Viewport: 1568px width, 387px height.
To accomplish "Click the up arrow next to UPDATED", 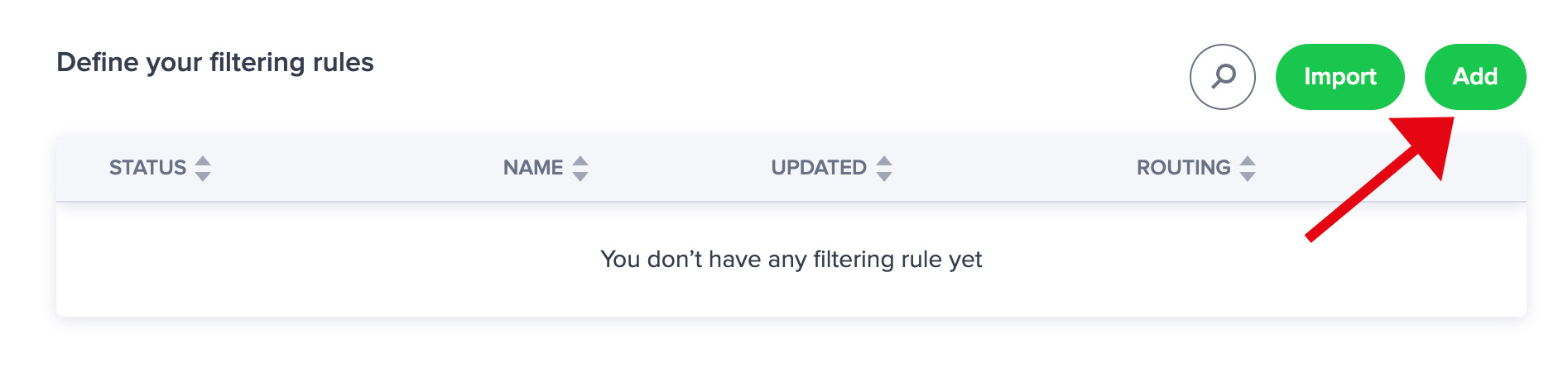I will coord(884,161).
